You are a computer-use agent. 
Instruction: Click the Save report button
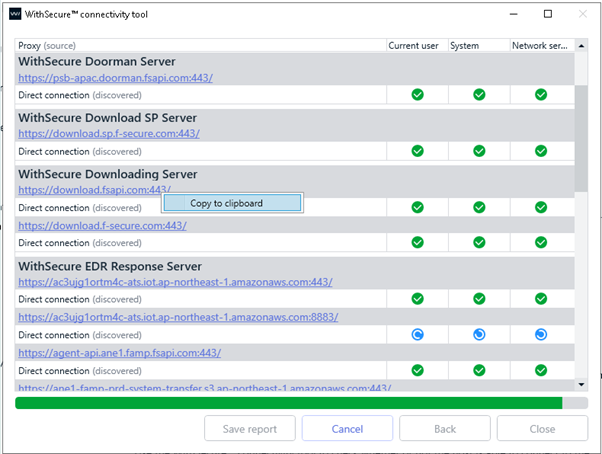[x=250, y=428]
